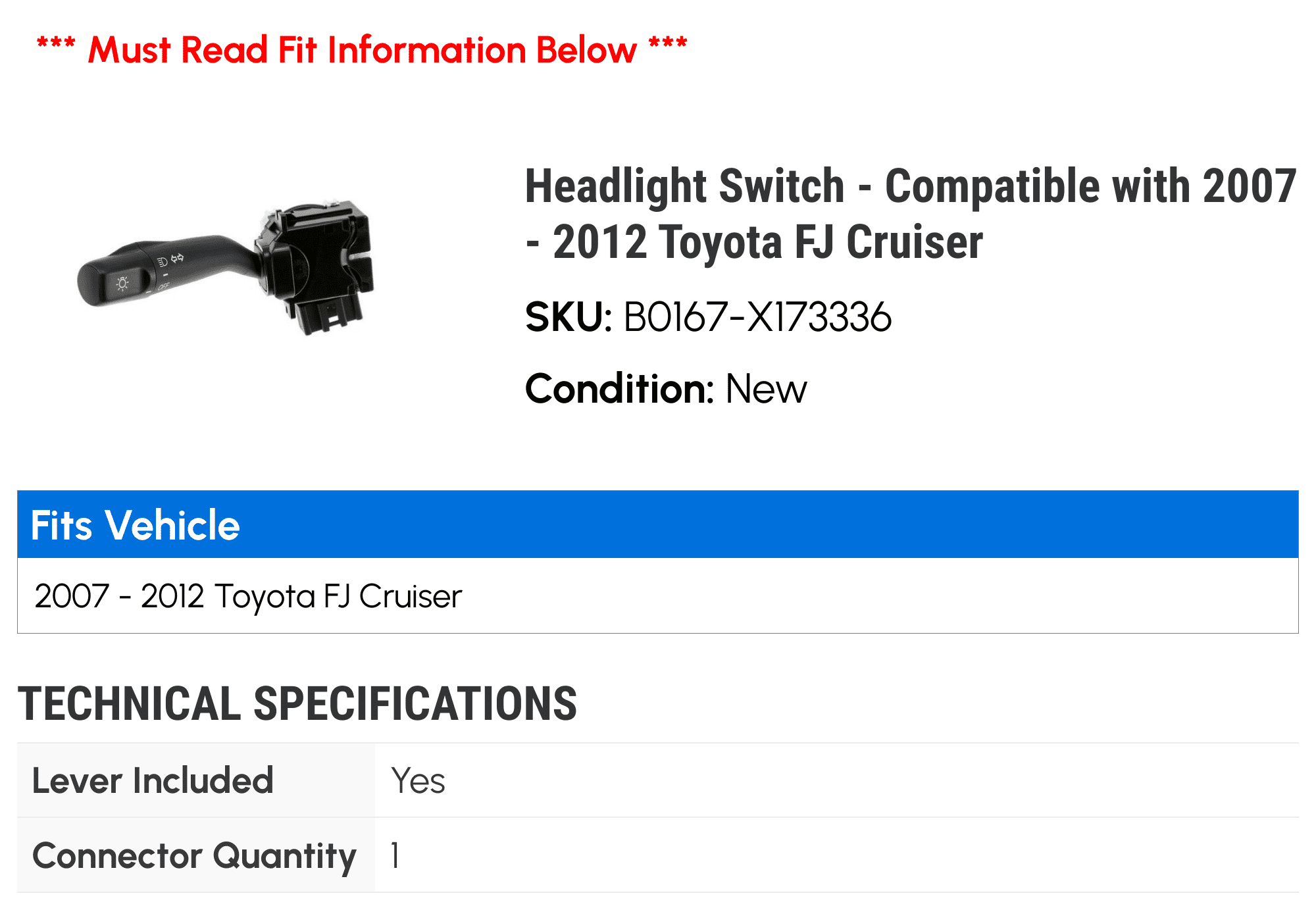Screen dimensions: 1316x910
Task: Click the turn signal arrows icon on lever
Action: click(x=177, y=258)
